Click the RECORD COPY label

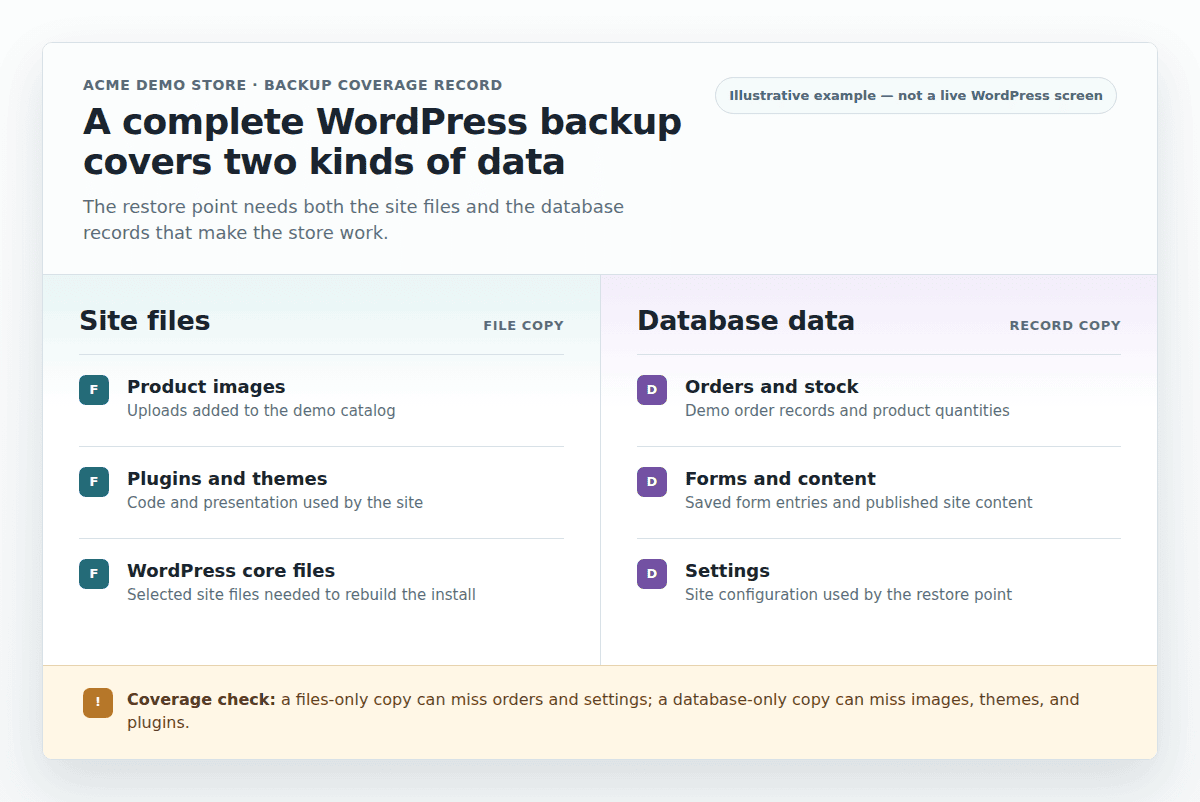1065,326
